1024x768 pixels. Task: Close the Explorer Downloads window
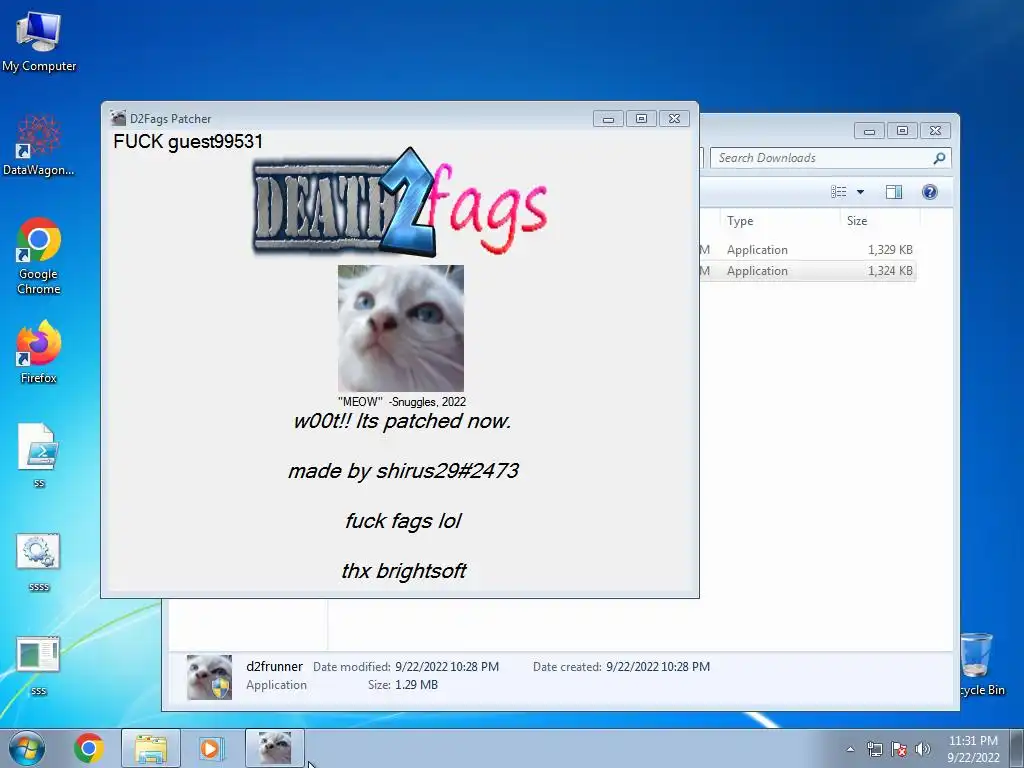(935, 131)
